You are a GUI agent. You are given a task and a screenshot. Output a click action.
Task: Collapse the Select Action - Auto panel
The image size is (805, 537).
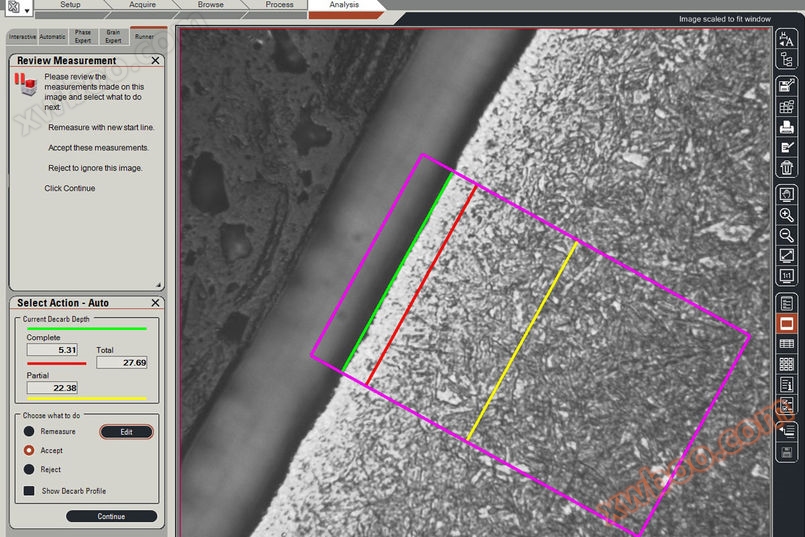[x=155, y=303]
